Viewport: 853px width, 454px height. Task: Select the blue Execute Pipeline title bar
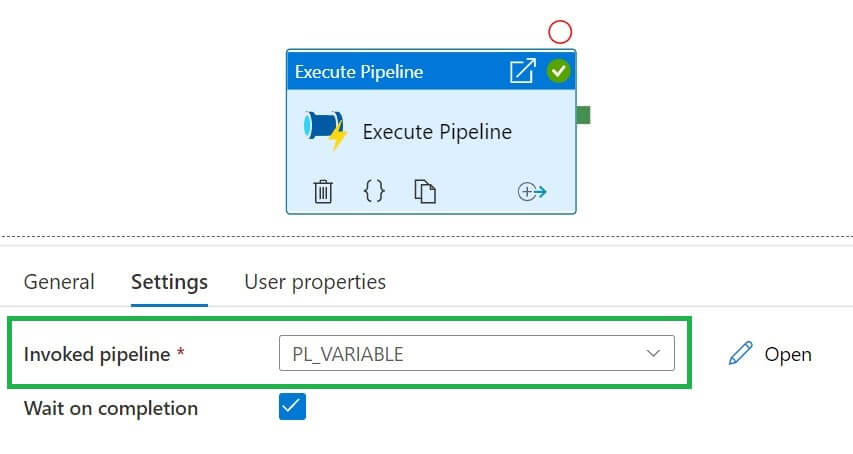pyautogui.click(x=400, y=72)
